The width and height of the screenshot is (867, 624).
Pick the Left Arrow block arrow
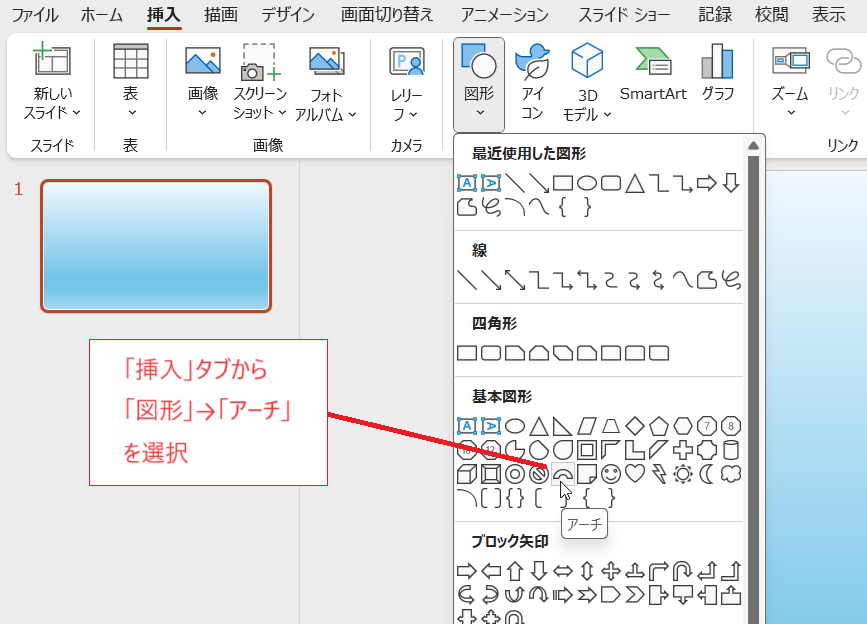tap(491, 570)
